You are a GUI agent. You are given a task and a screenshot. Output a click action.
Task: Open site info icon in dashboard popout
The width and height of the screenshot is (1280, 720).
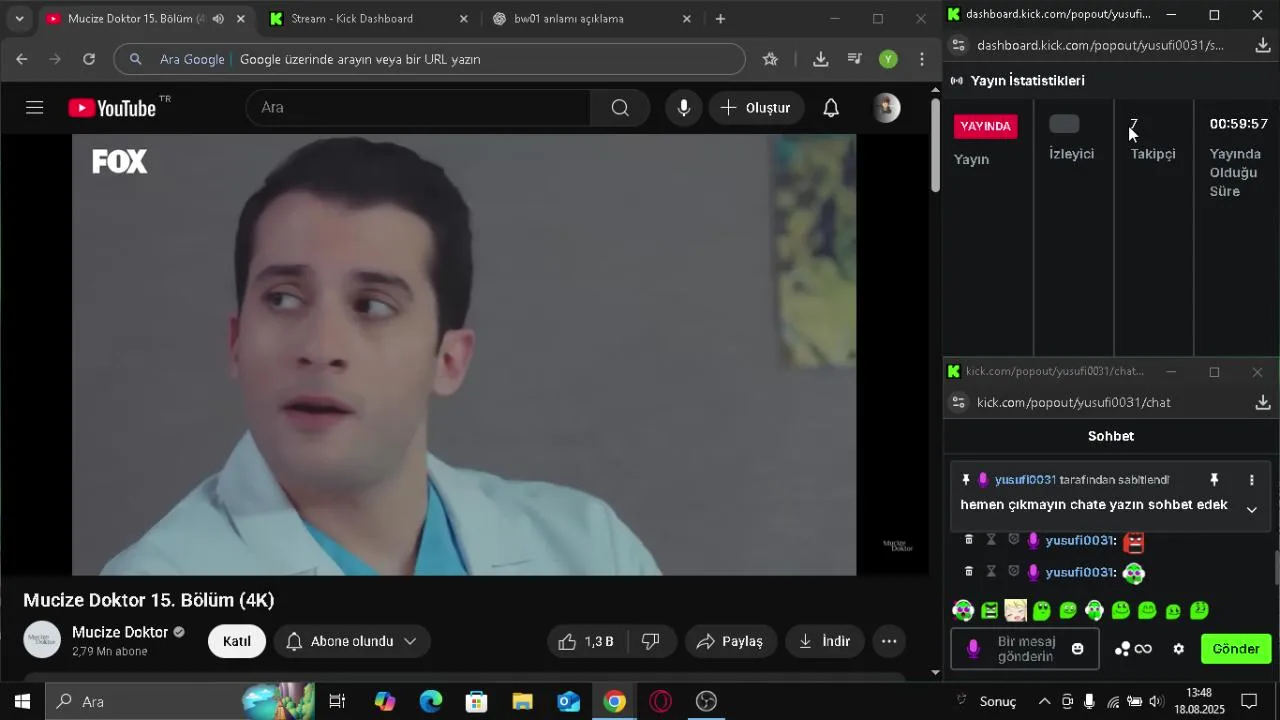(x=958, y=45)
